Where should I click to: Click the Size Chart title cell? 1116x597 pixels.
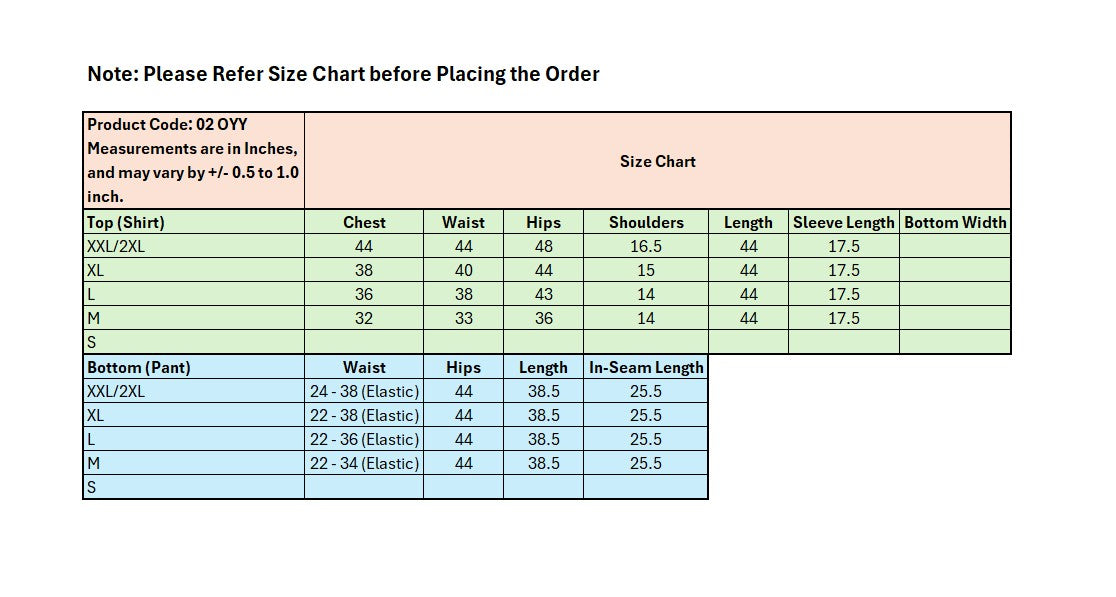pos(657,161)
